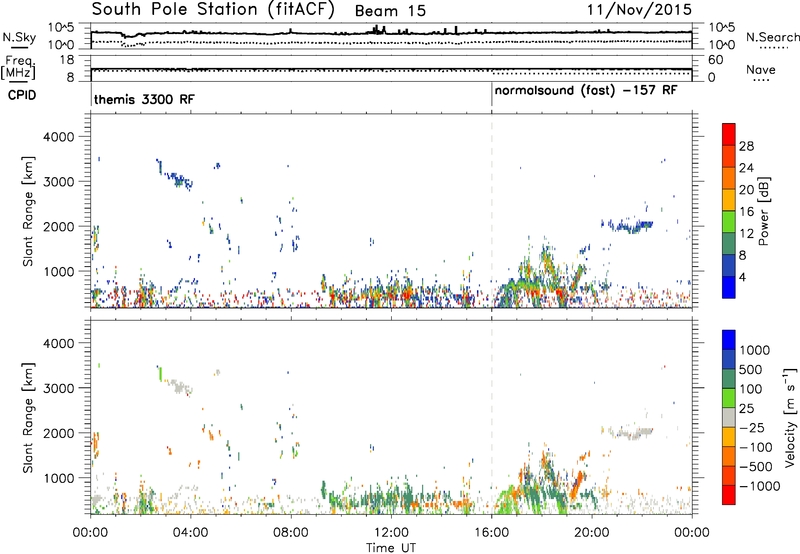Pick the bright blue top of the velocity bar
The width and height of the screenshot is (800, 554).
[x=729, y=340]
